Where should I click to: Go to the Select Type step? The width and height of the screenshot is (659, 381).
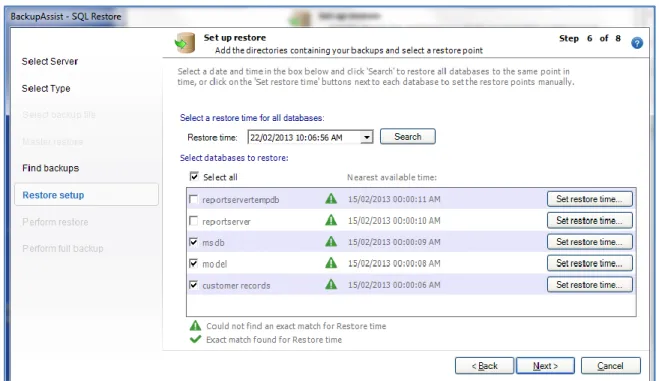click(x=46, y=89)
